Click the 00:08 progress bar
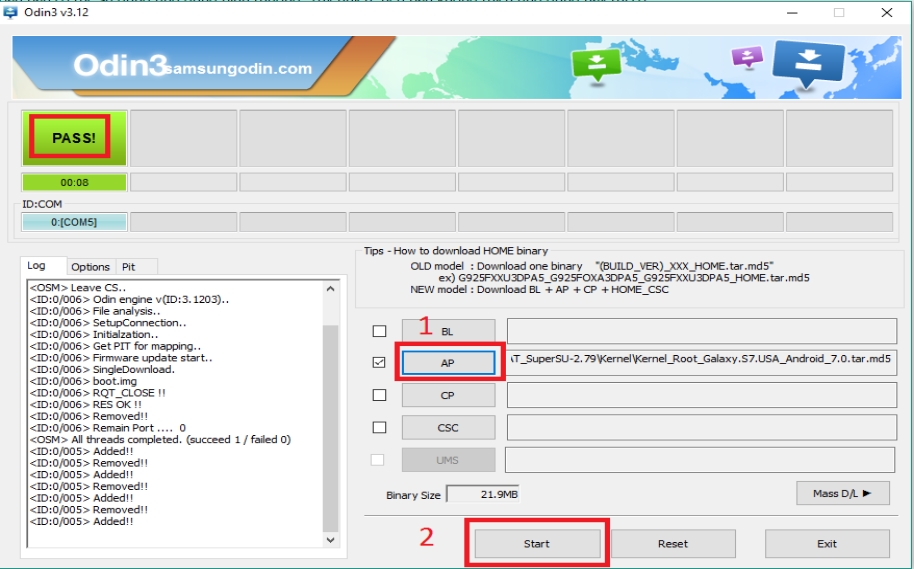914x569 pixels. (x=74, y=182)
